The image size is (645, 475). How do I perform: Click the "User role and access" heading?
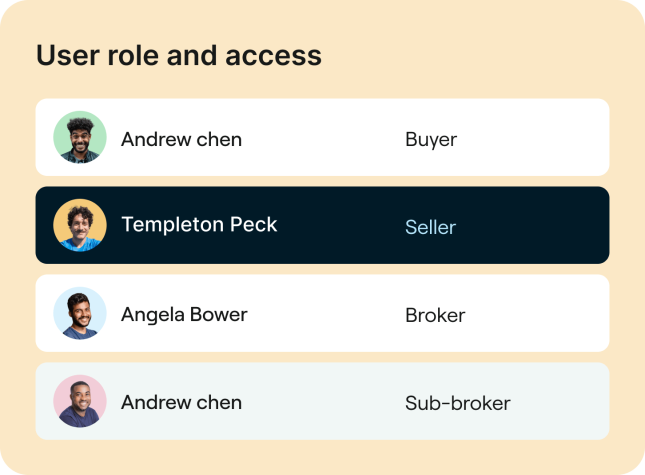click(x=179, y=55)
